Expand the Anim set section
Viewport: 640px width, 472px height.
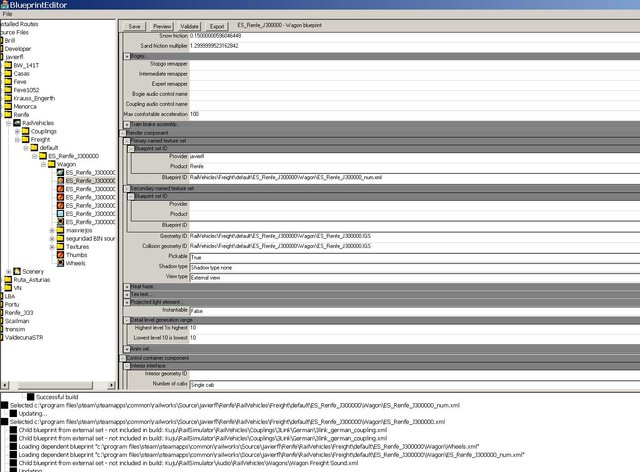(x=126, y=348)
